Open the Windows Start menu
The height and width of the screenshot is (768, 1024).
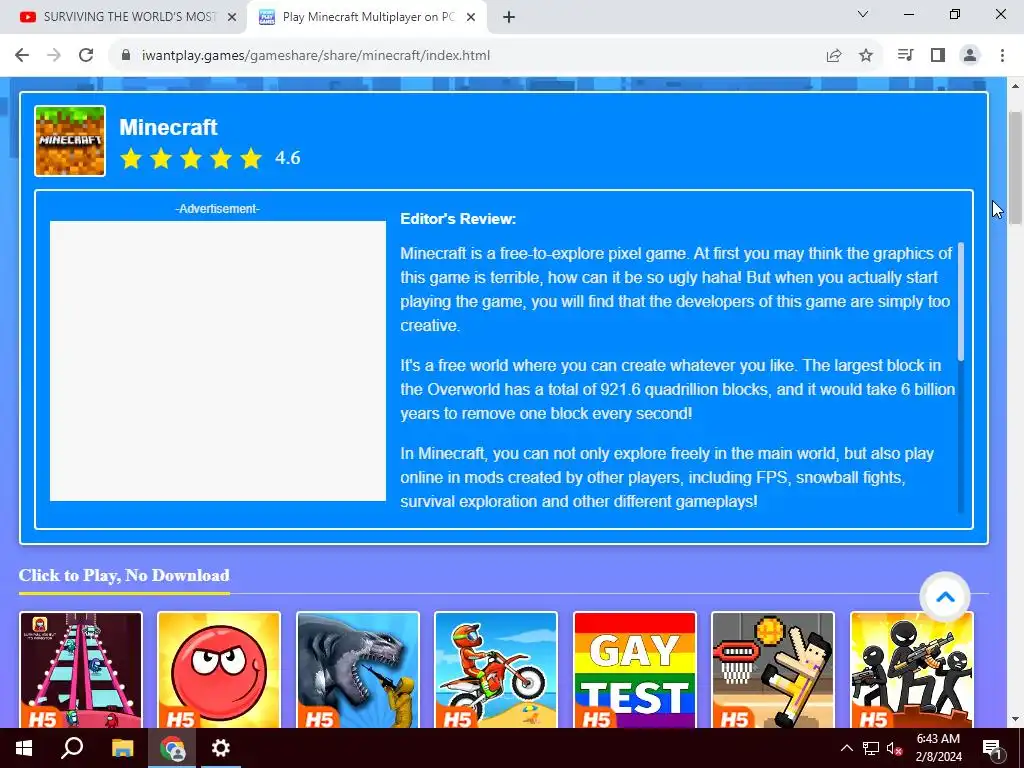pos(24,748)
